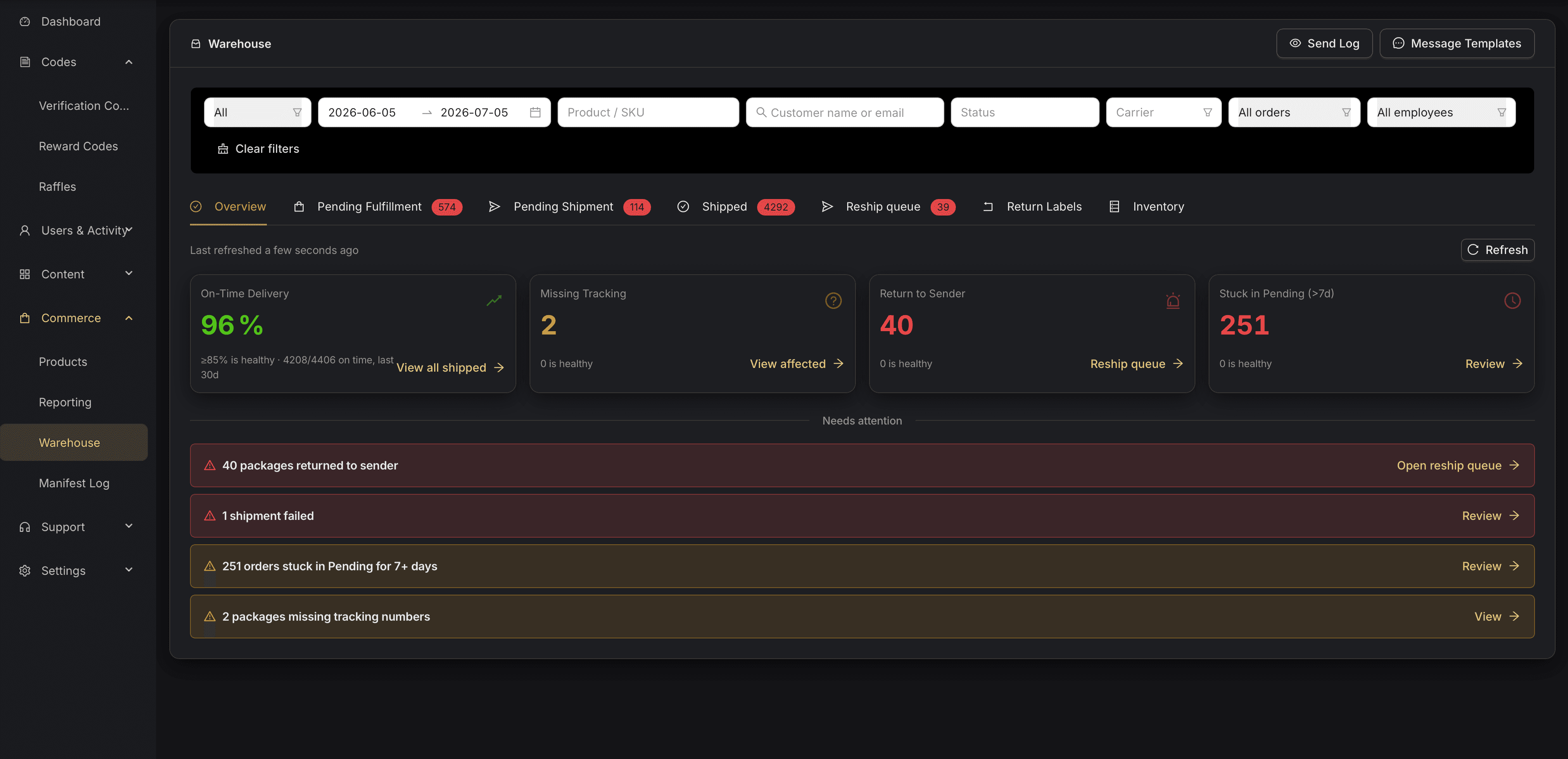Click the Stuck in Pending clock icon
Image resolution: width=1568 pixels, height=759 pixels.
1512,301
